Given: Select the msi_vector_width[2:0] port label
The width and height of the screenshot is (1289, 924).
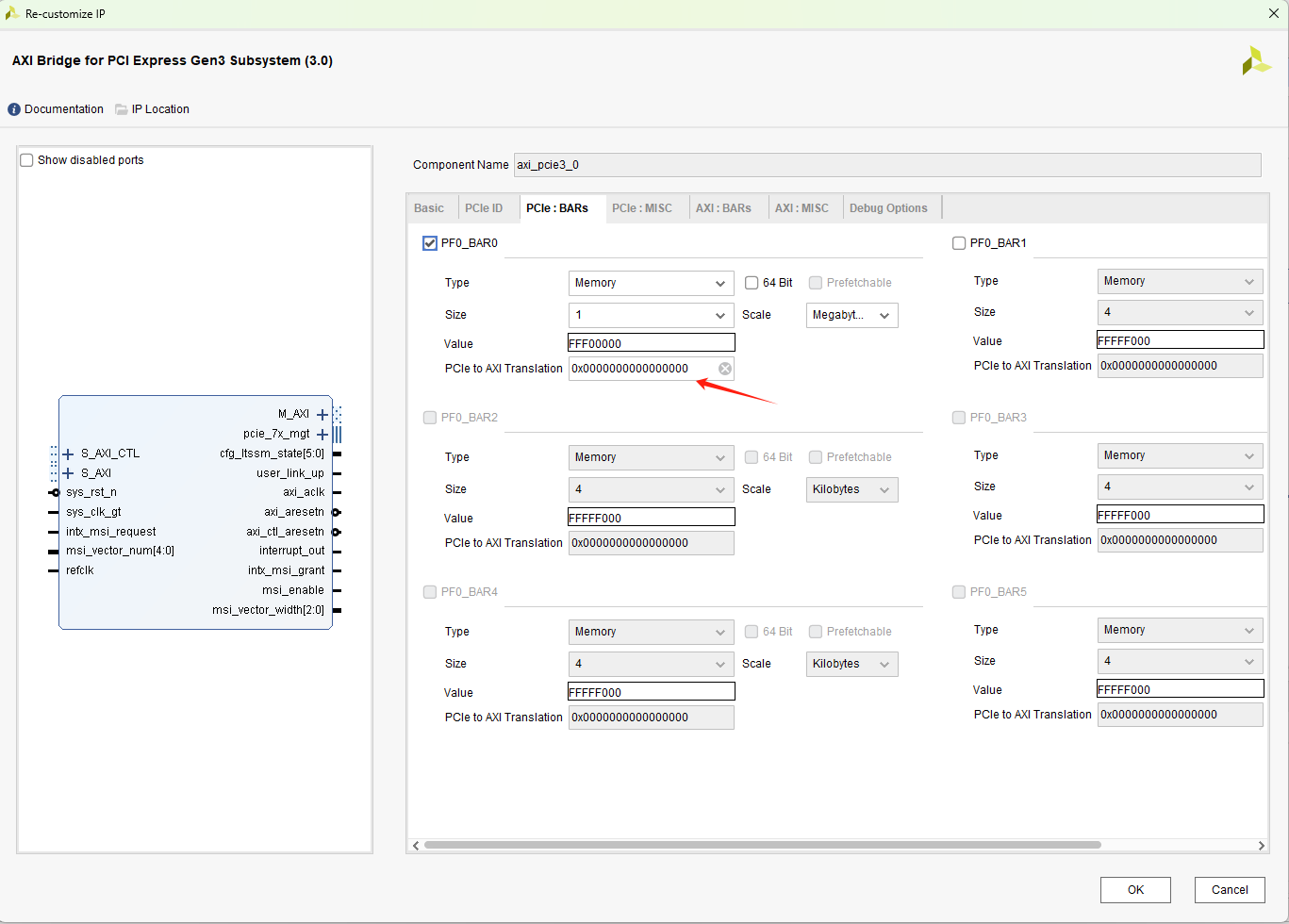Looking at the screenshot, I should point(268,610).
